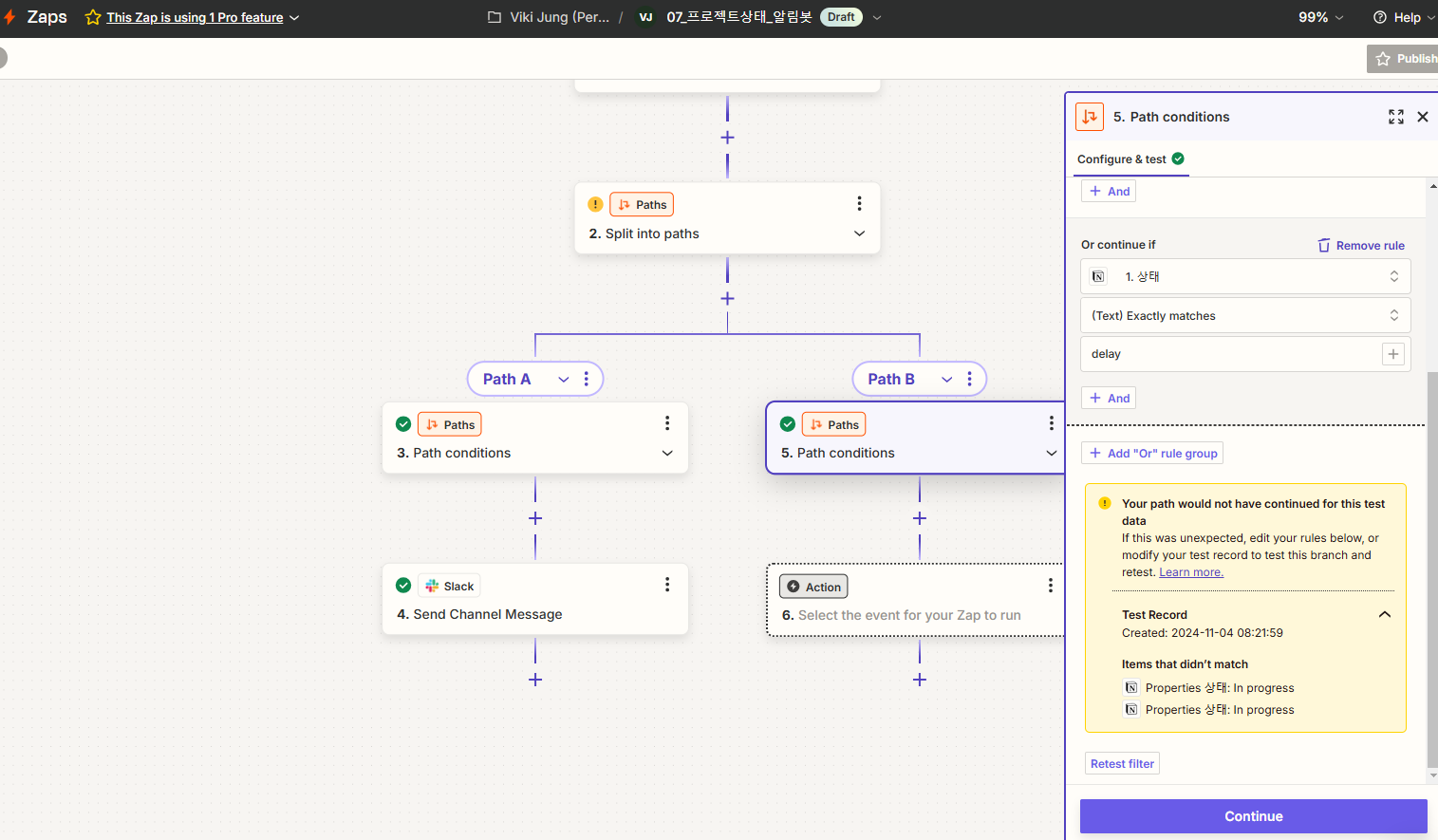Add step below step 3 Path conditions
Screen dimensions: 1438x840
535,518
